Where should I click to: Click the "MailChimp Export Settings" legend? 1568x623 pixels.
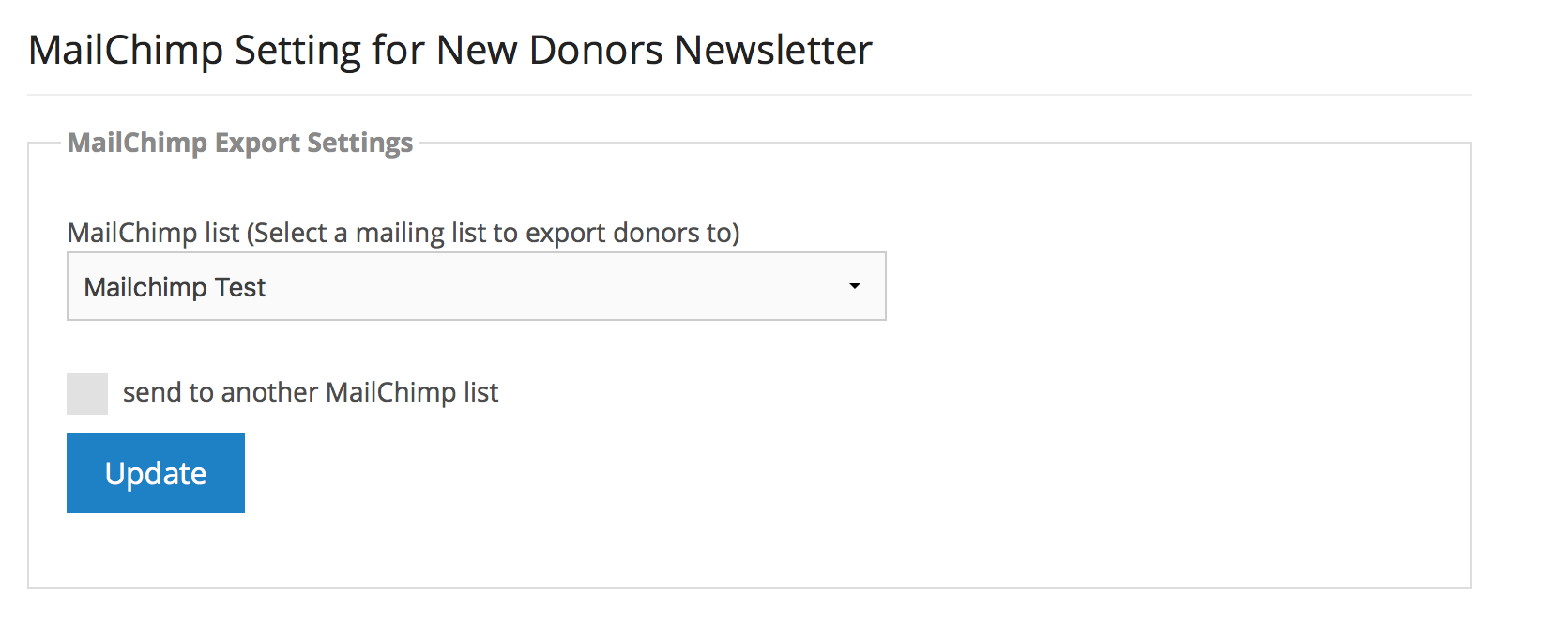[240, 143]
